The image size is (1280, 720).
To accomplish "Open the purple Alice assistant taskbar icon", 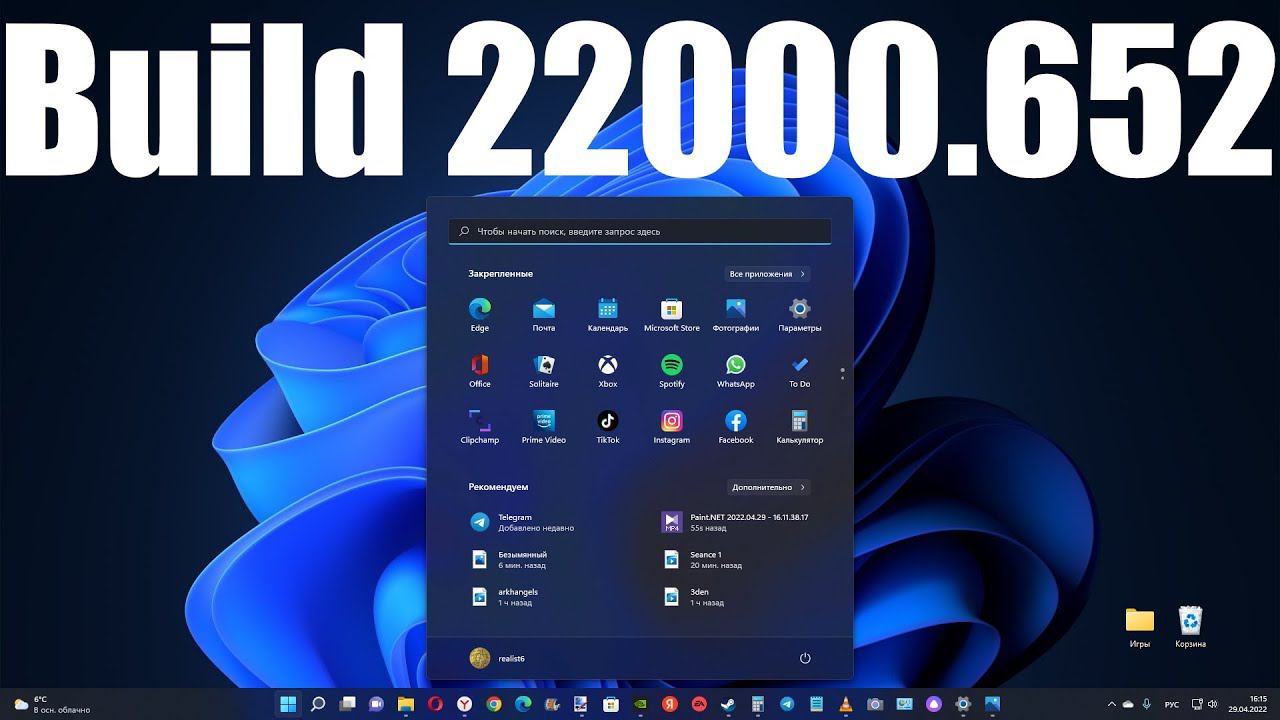I will click(x=934, y=704).
